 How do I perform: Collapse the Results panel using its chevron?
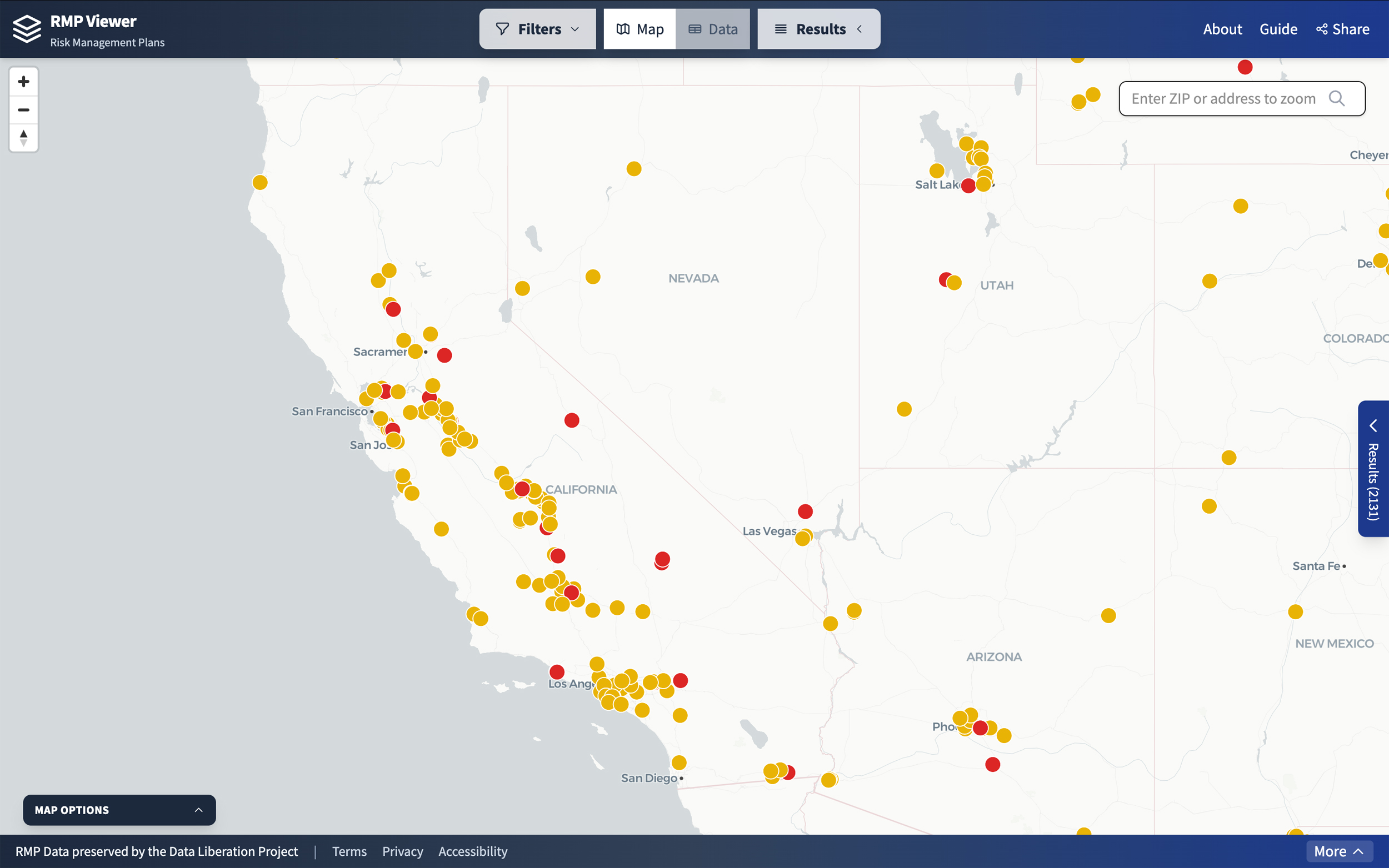[x=860, y=29]
